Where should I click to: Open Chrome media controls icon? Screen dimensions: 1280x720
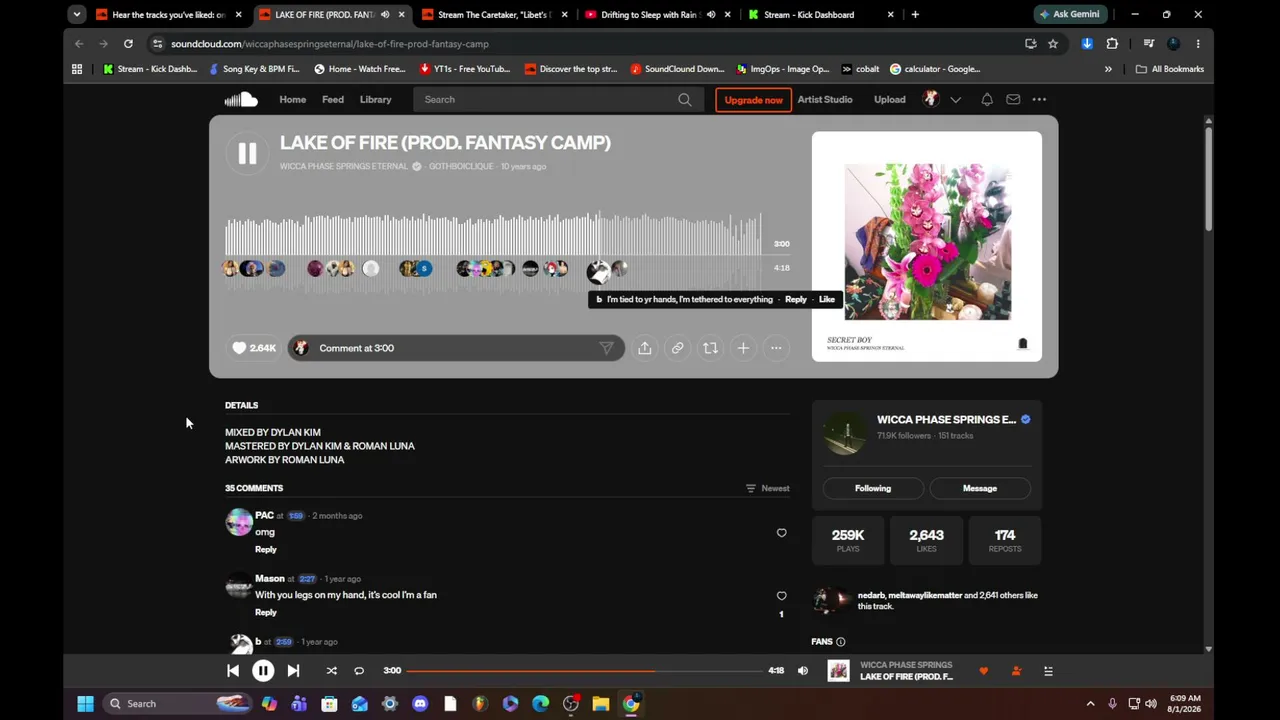1148,44
